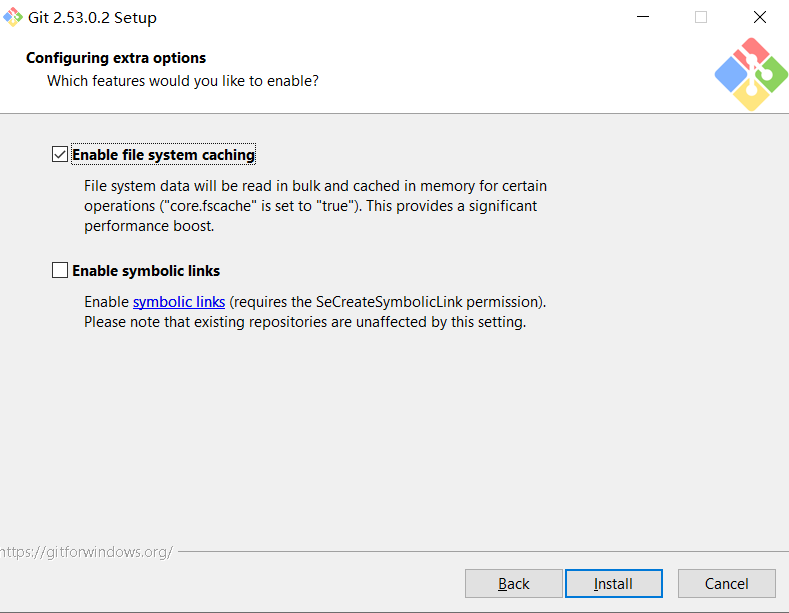Go back with the Back button
This screenshot has width=789, height=613.
[x=513, y=583]
